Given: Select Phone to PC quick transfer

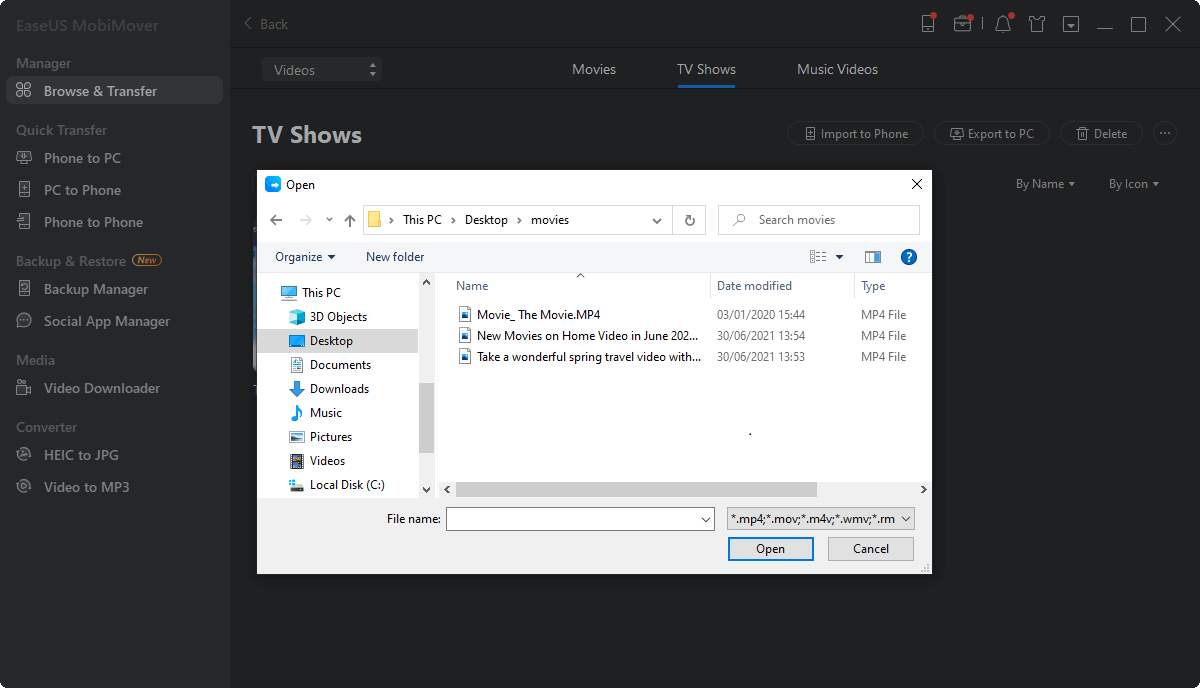Looking at the screenshot, I should (82, 158).
